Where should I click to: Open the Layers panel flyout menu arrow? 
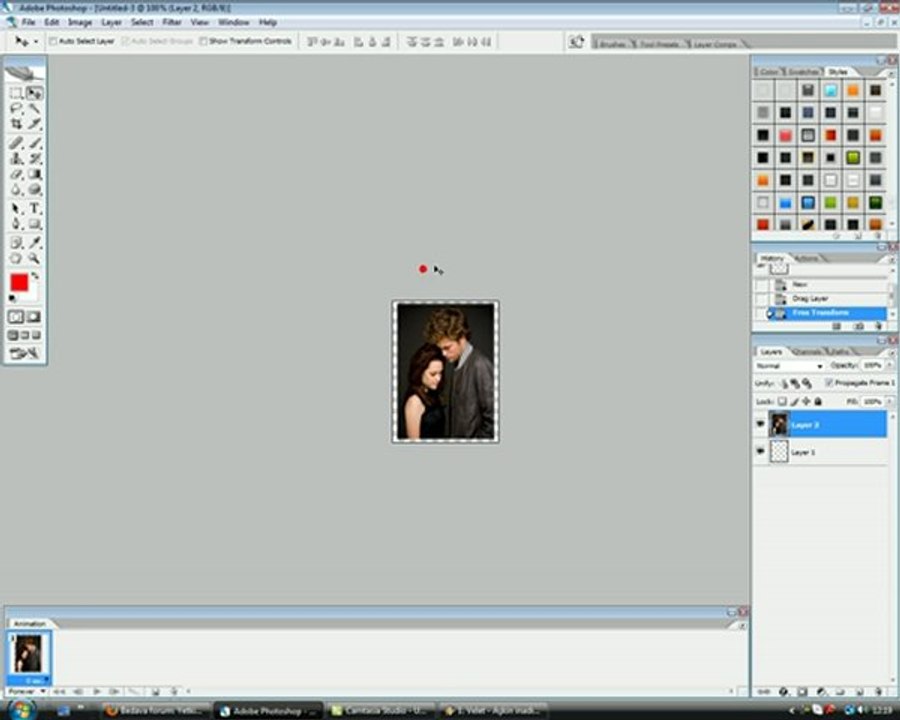click(891, 352)
